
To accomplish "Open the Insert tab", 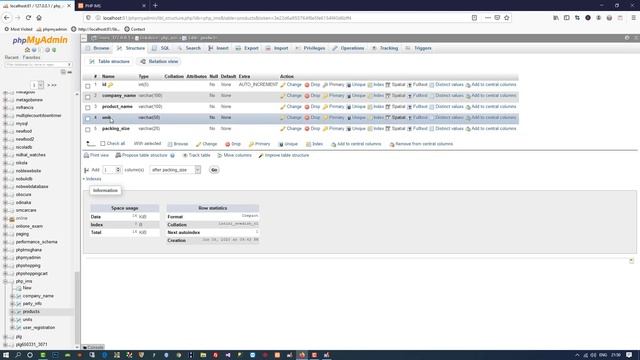I will pos(218,48).
